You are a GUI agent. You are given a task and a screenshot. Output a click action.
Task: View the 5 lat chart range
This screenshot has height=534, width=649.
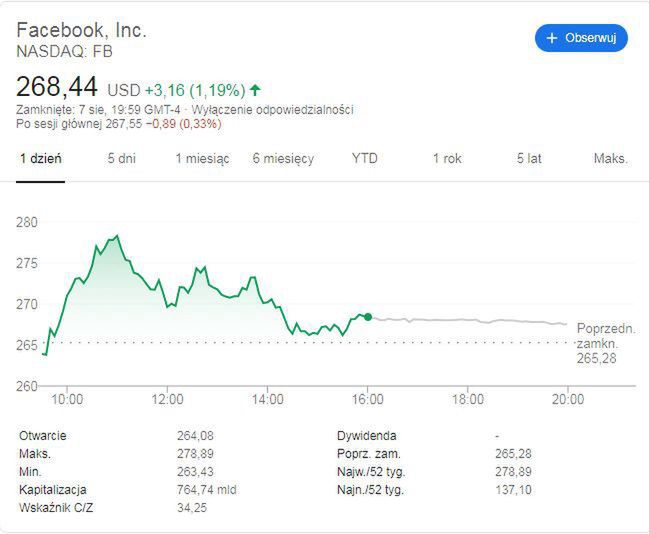pyautogui.click(x=529, y=159)
